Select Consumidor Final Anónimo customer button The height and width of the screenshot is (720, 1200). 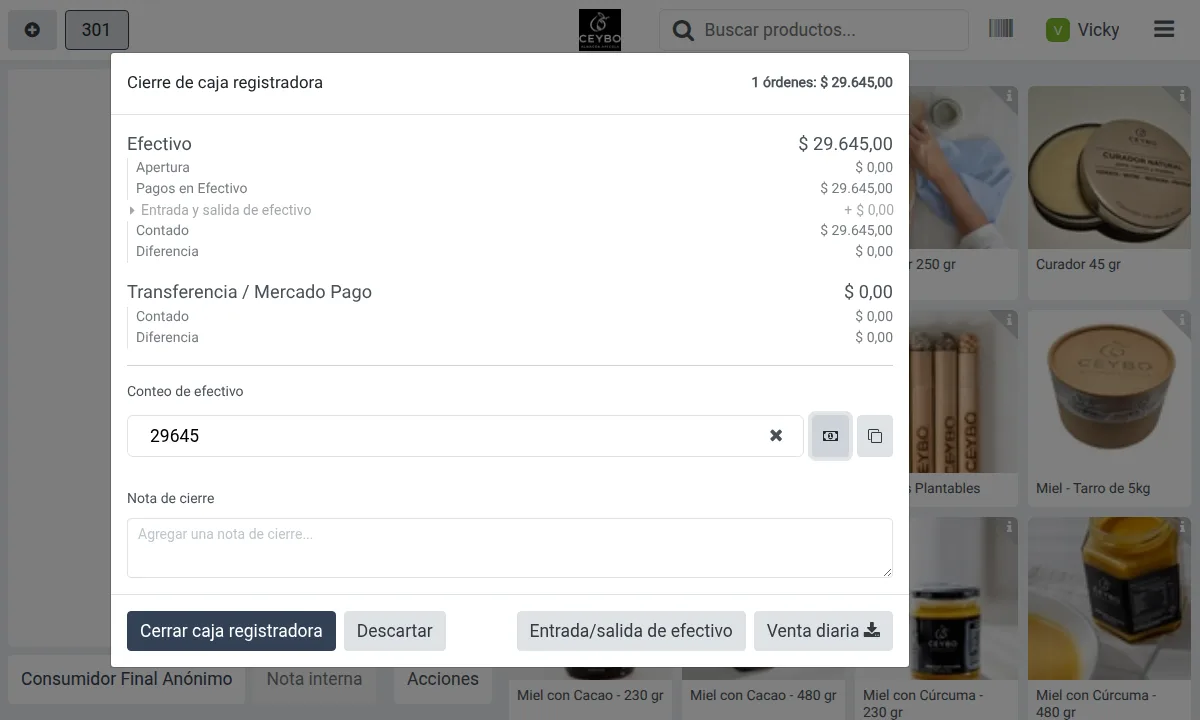tap(127, 679)
